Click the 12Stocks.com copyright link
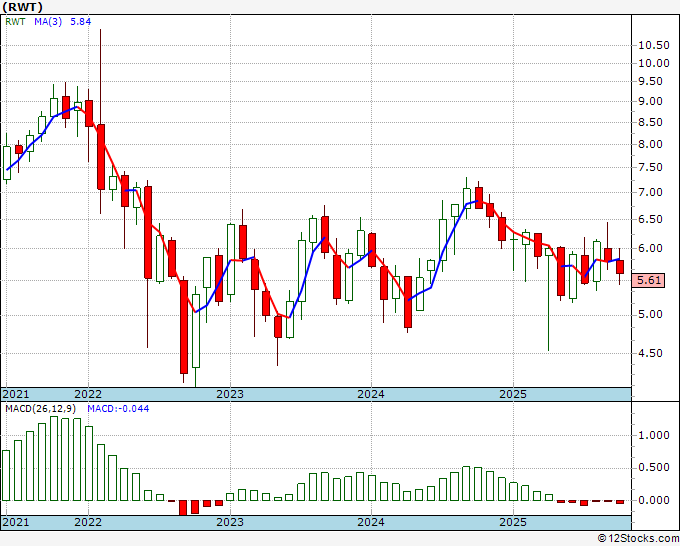 click(x=638, y=539)
